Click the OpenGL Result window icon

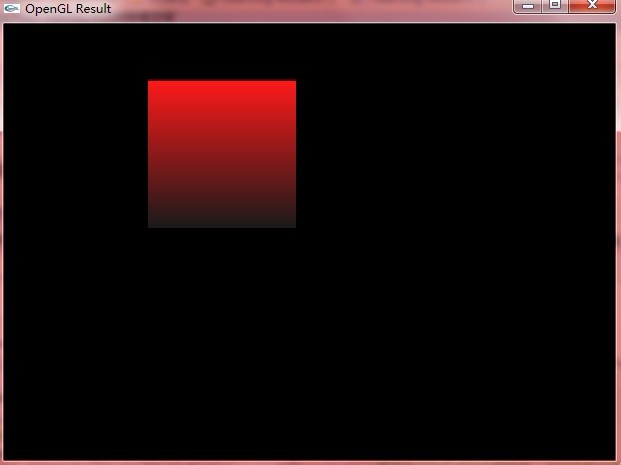(x=11, y=8)
